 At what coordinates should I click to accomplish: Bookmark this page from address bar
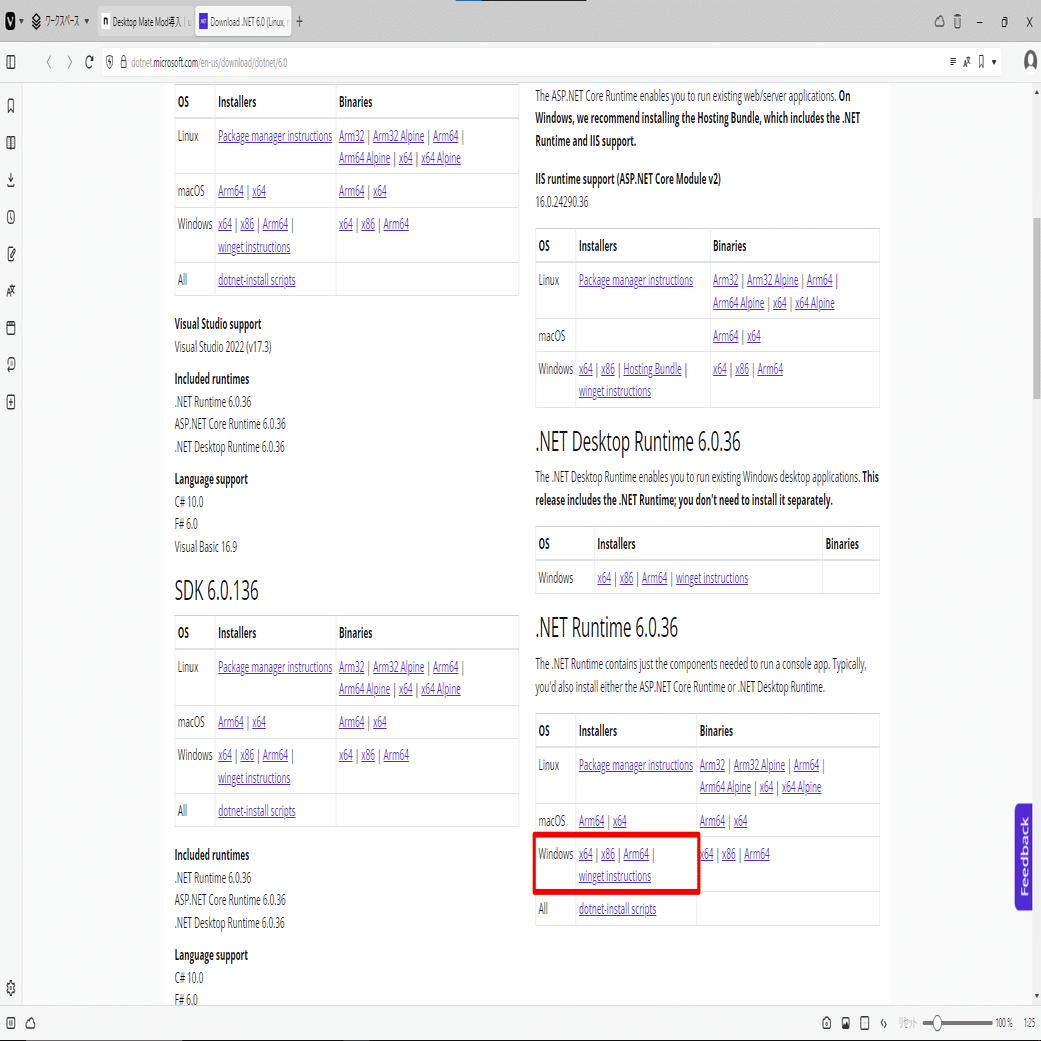[x=981, y=62]
